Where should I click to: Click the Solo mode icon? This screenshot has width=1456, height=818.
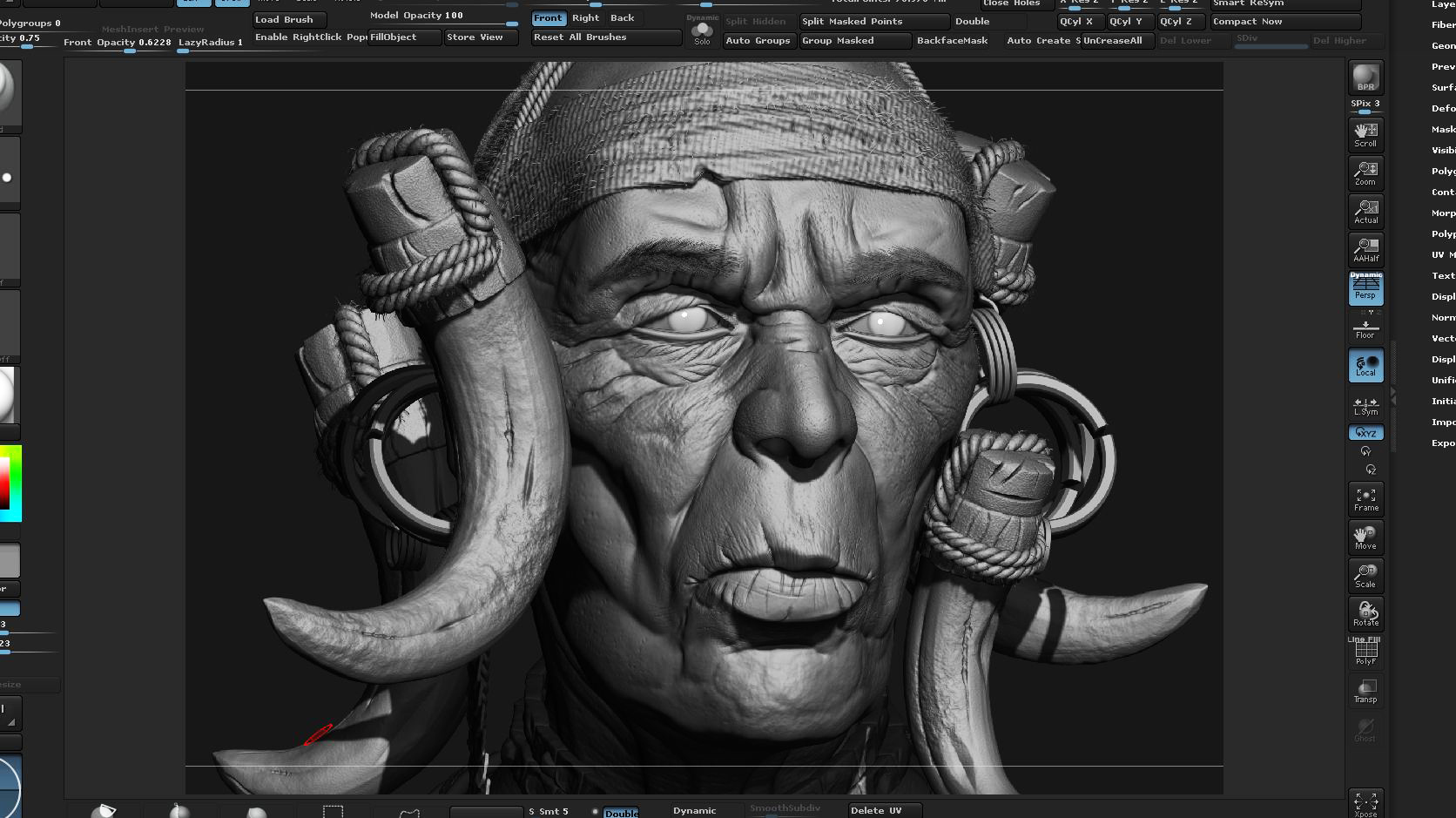click(x=702, y=32)
